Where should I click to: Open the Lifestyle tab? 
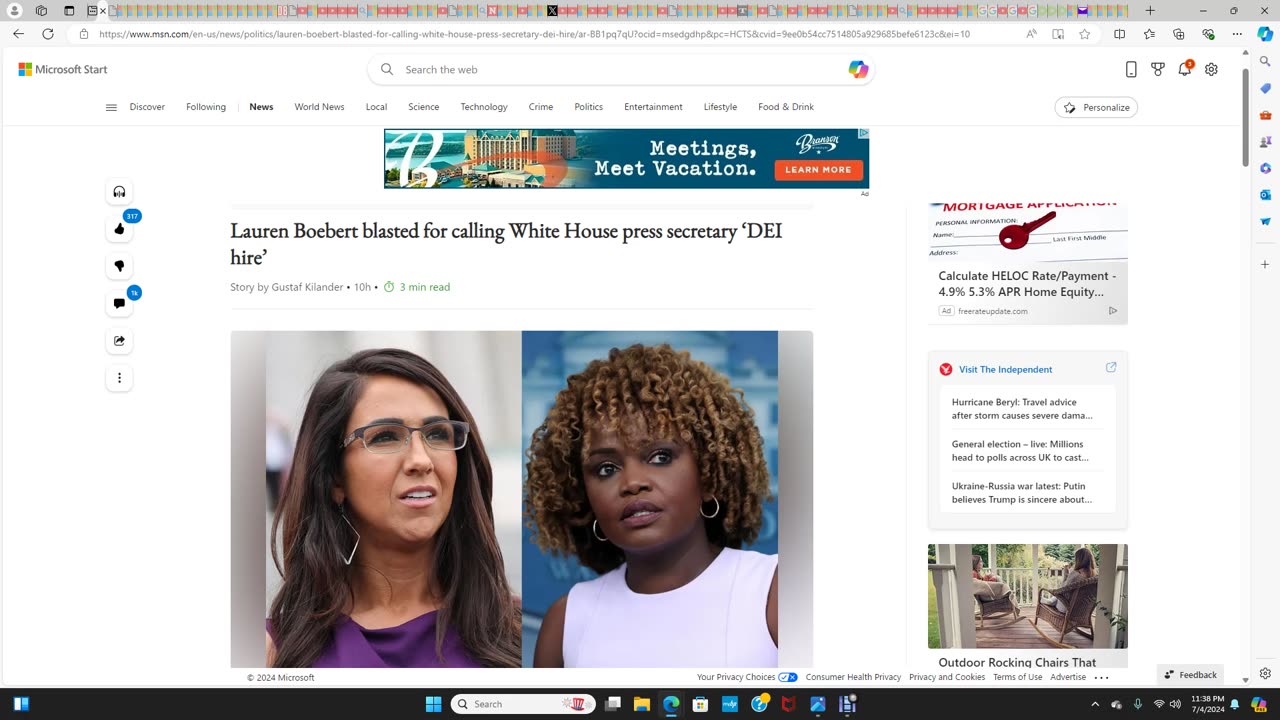(720, 107)
